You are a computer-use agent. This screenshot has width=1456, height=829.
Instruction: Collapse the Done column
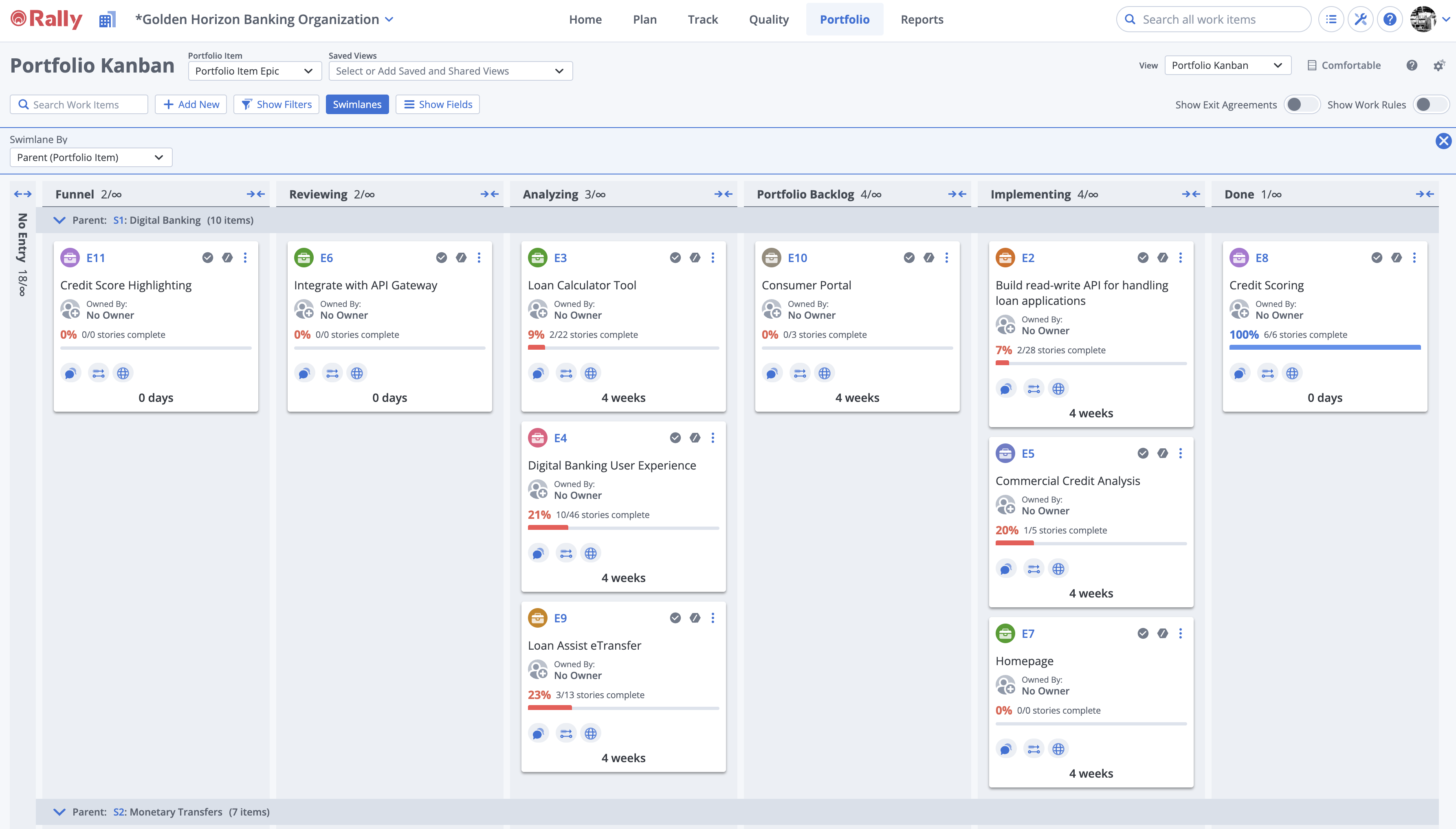tap(1425, 194)
